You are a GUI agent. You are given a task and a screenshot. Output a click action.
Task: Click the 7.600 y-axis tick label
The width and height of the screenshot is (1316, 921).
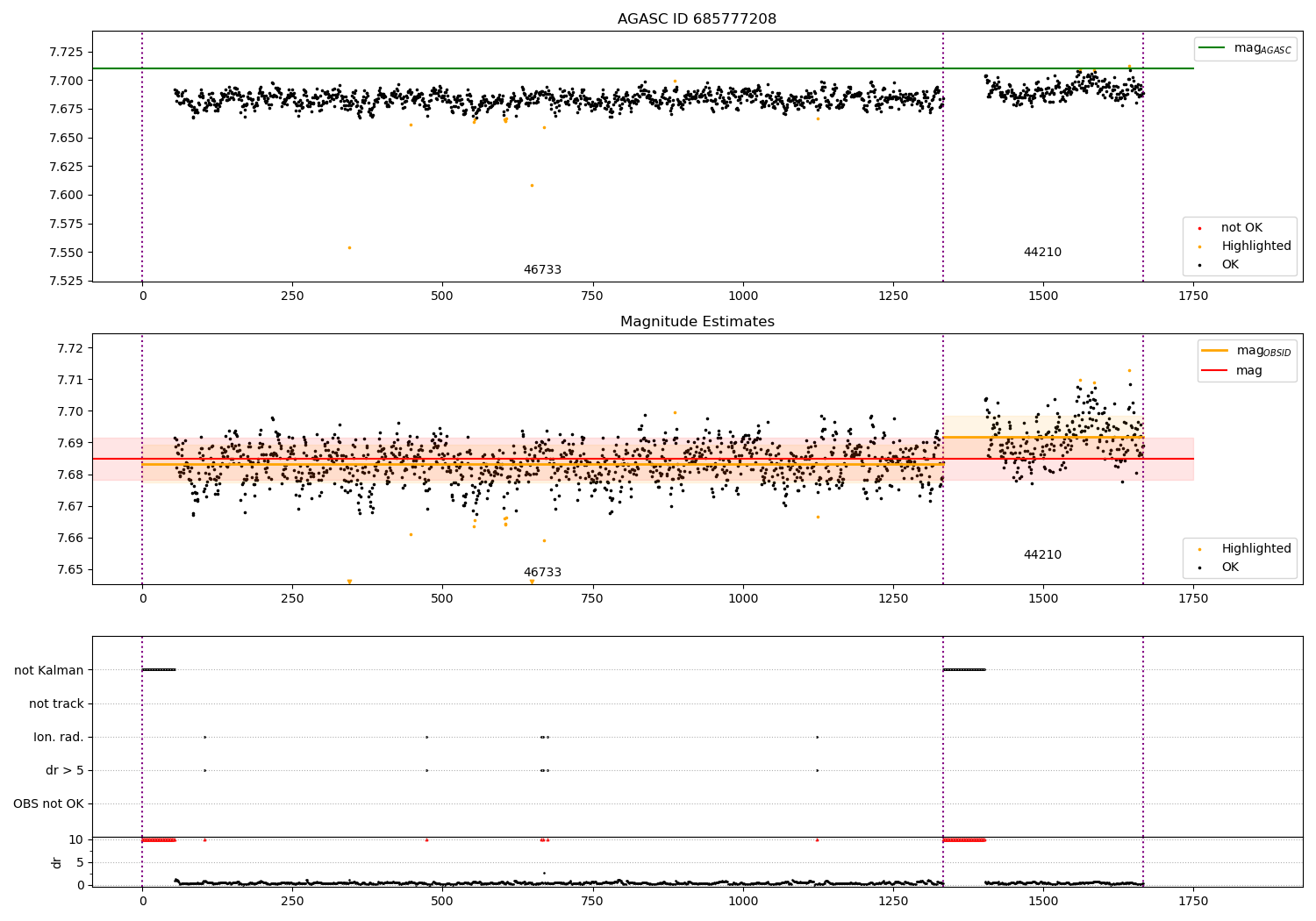coord(67,196)
